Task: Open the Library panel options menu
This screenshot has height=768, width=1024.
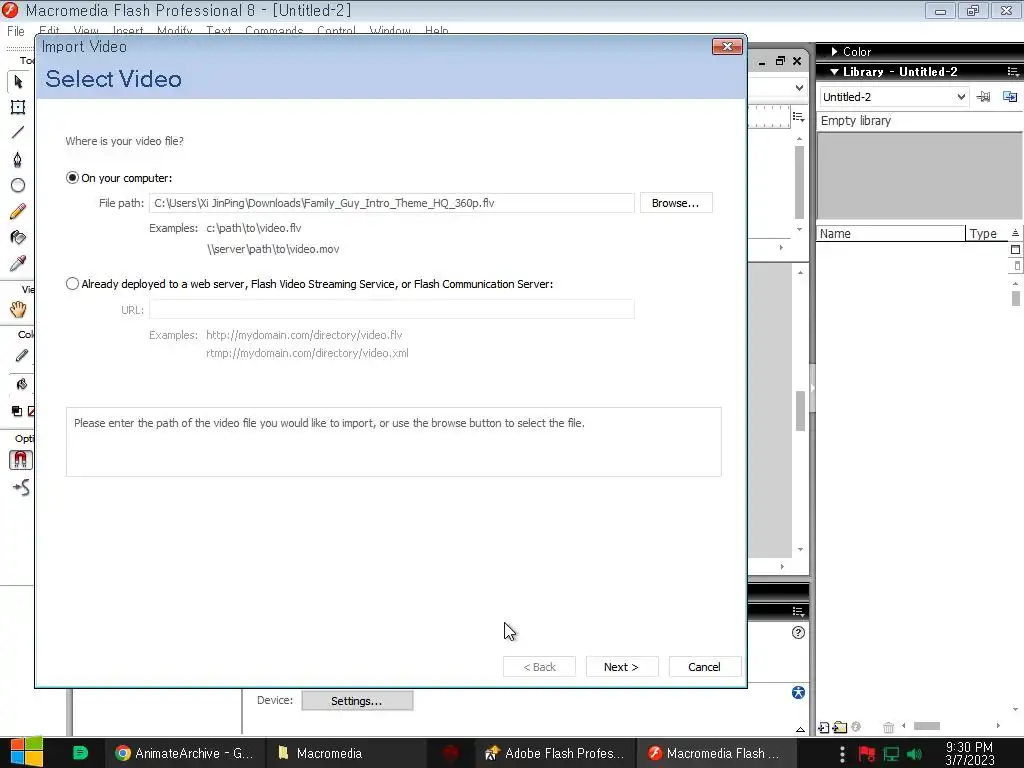Action: tap(1012, 72)
